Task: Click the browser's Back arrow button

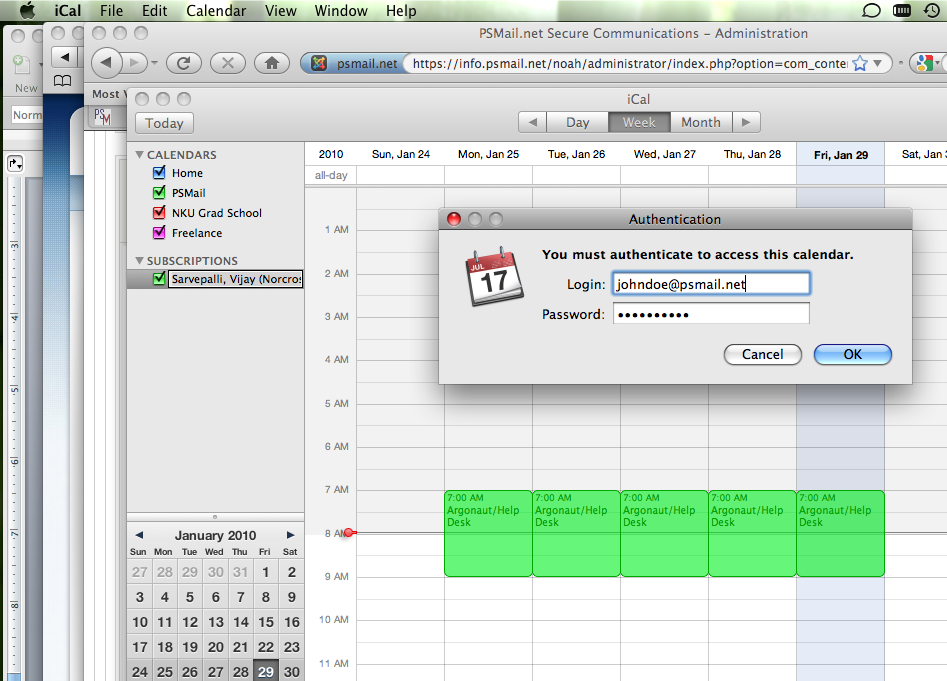Action: point(107,62)
